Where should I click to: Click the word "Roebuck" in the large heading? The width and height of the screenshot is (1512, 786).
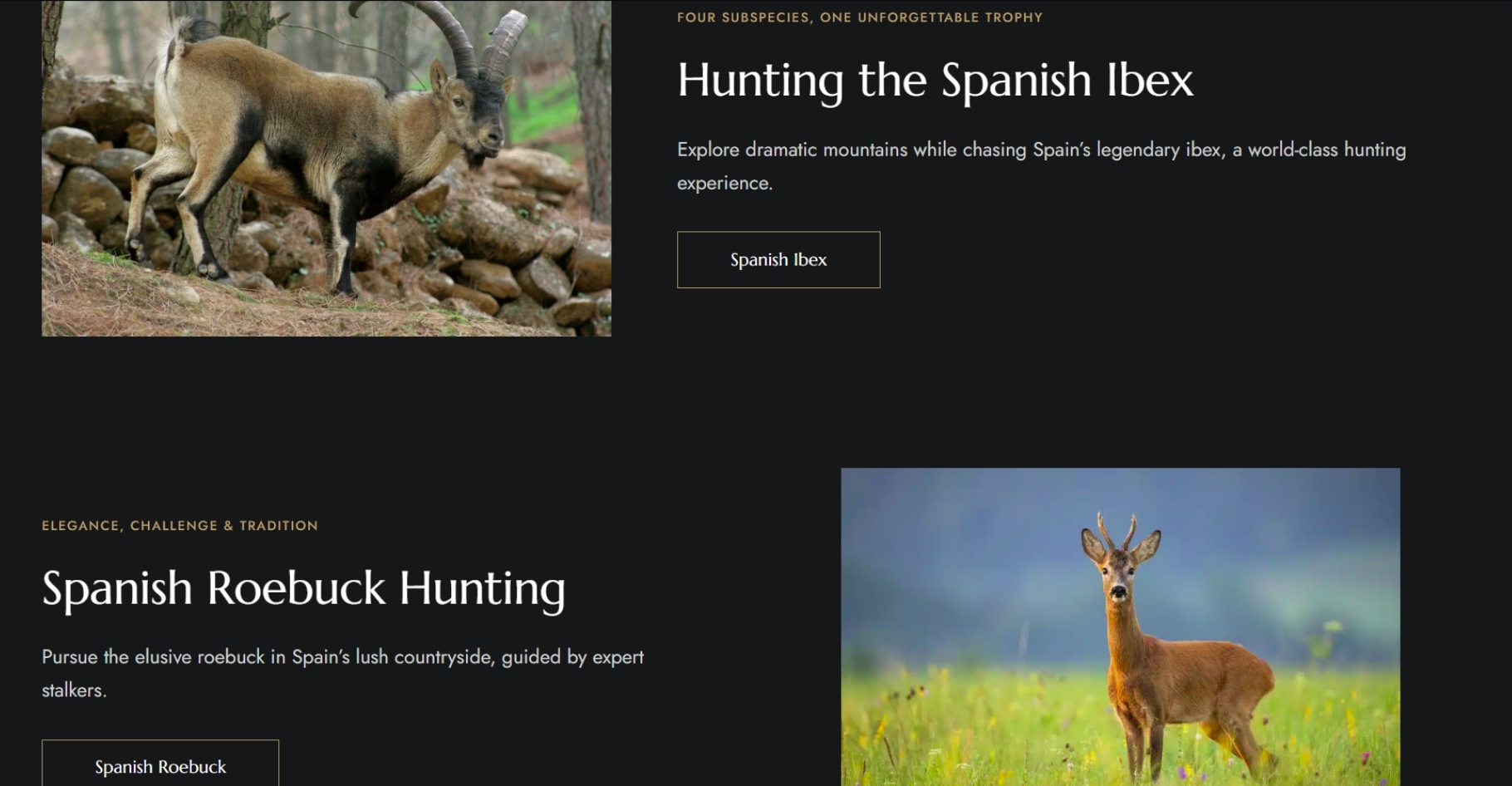coord(296,588)
